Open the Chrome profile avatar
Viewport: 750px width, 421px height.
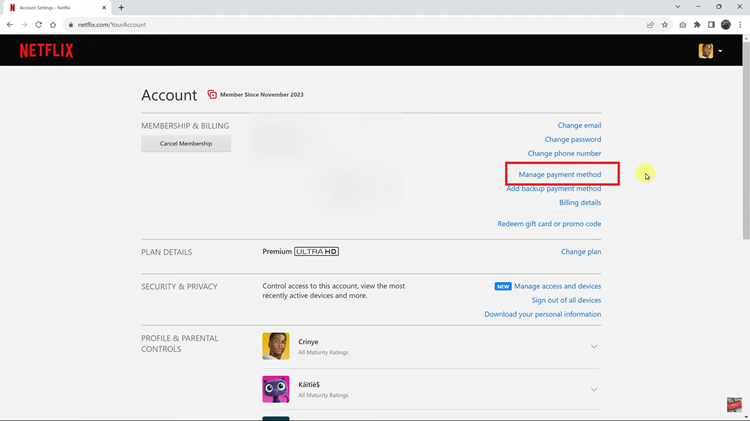[x=726, y=25]
